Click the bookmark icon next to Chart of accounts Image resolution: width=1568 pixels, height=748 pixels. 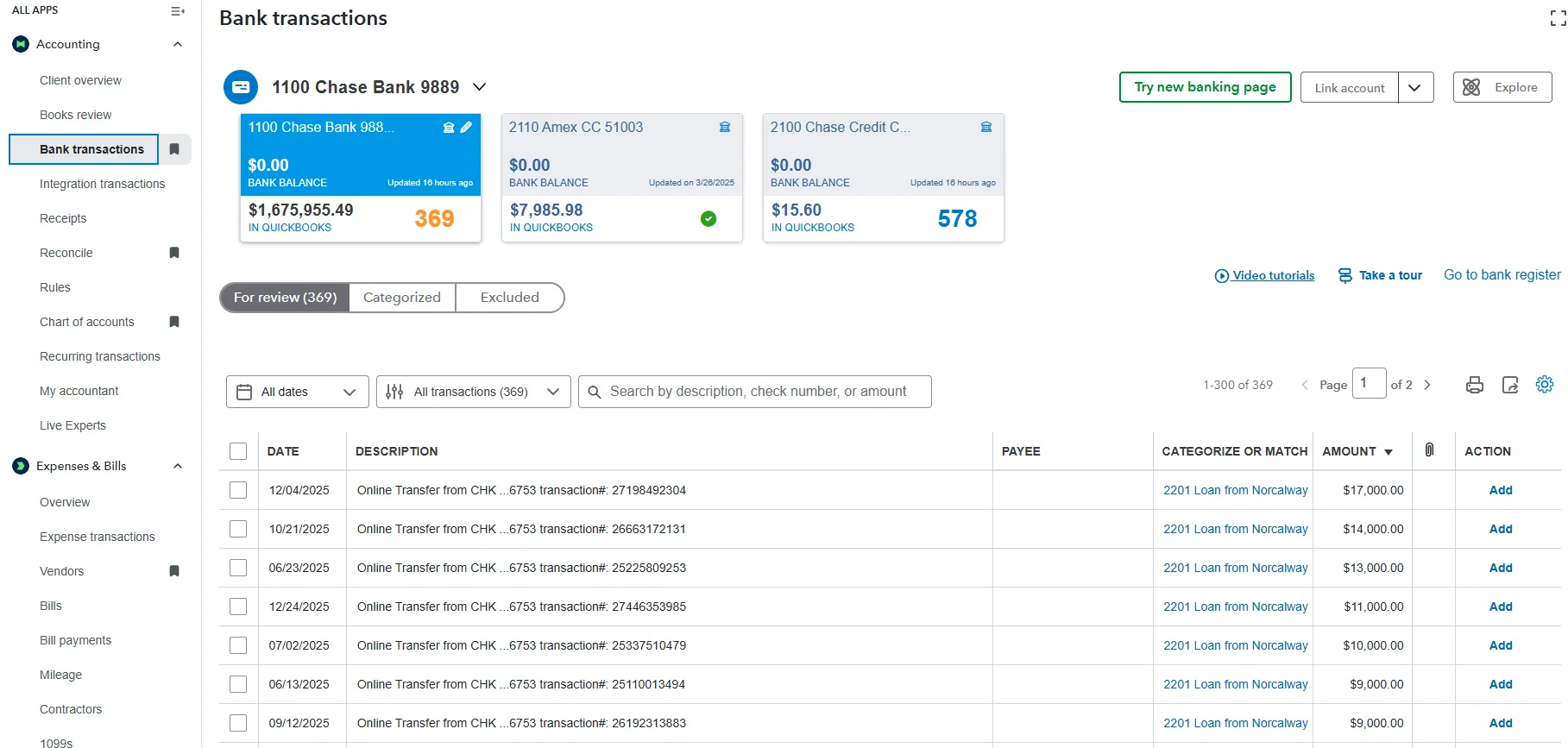point(174,322)
